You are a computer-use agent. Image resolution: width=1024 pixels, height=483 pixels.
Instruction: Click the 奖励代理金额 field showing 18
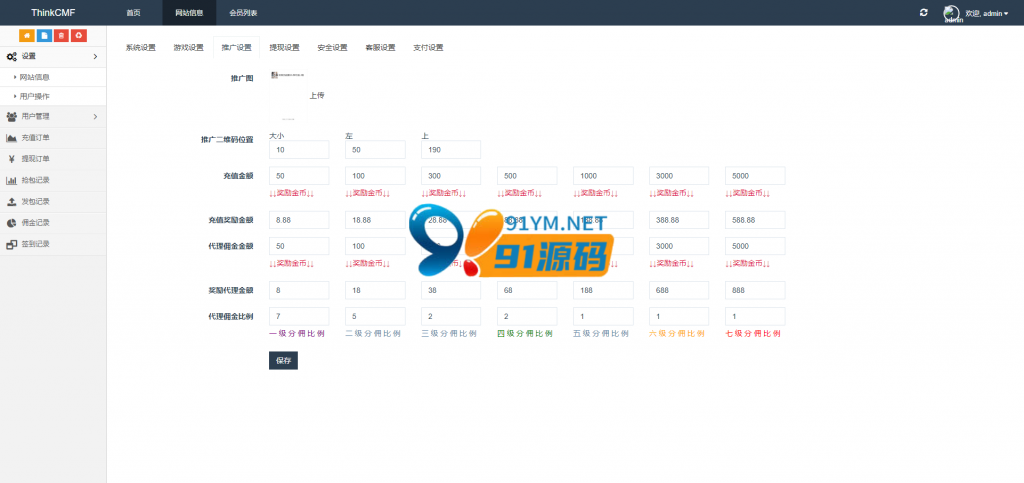tap(376, 290)
